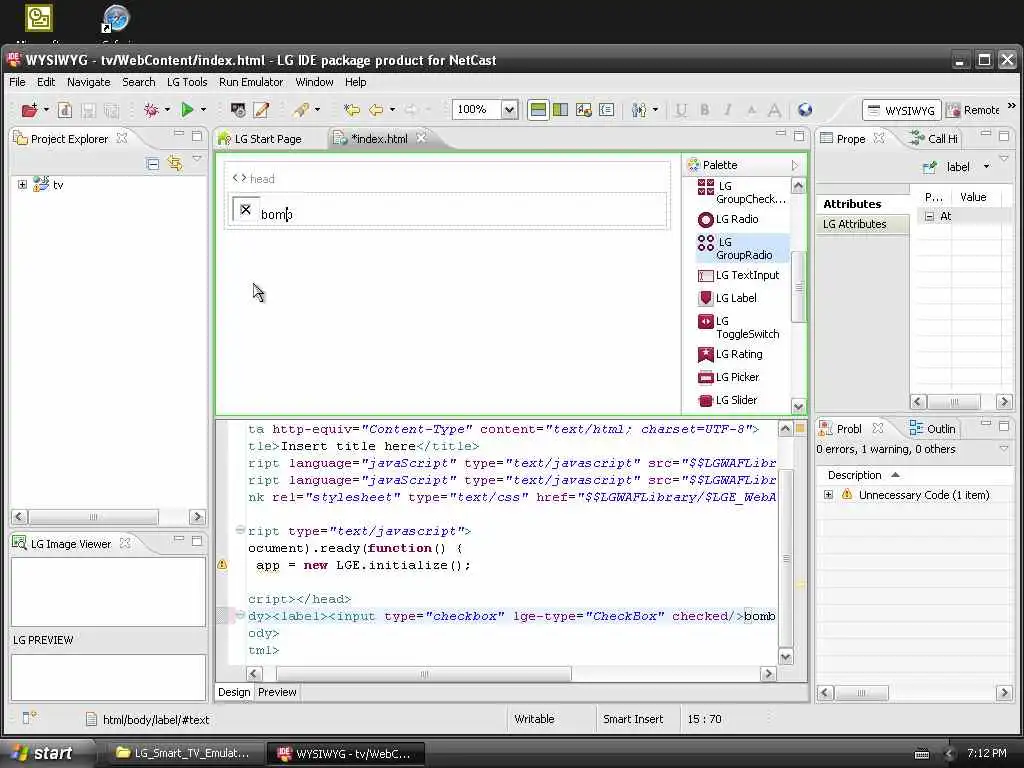The image size is (1024, 768).
Task: Click the pencil edit tool icon
Action: tap(261, 110)
